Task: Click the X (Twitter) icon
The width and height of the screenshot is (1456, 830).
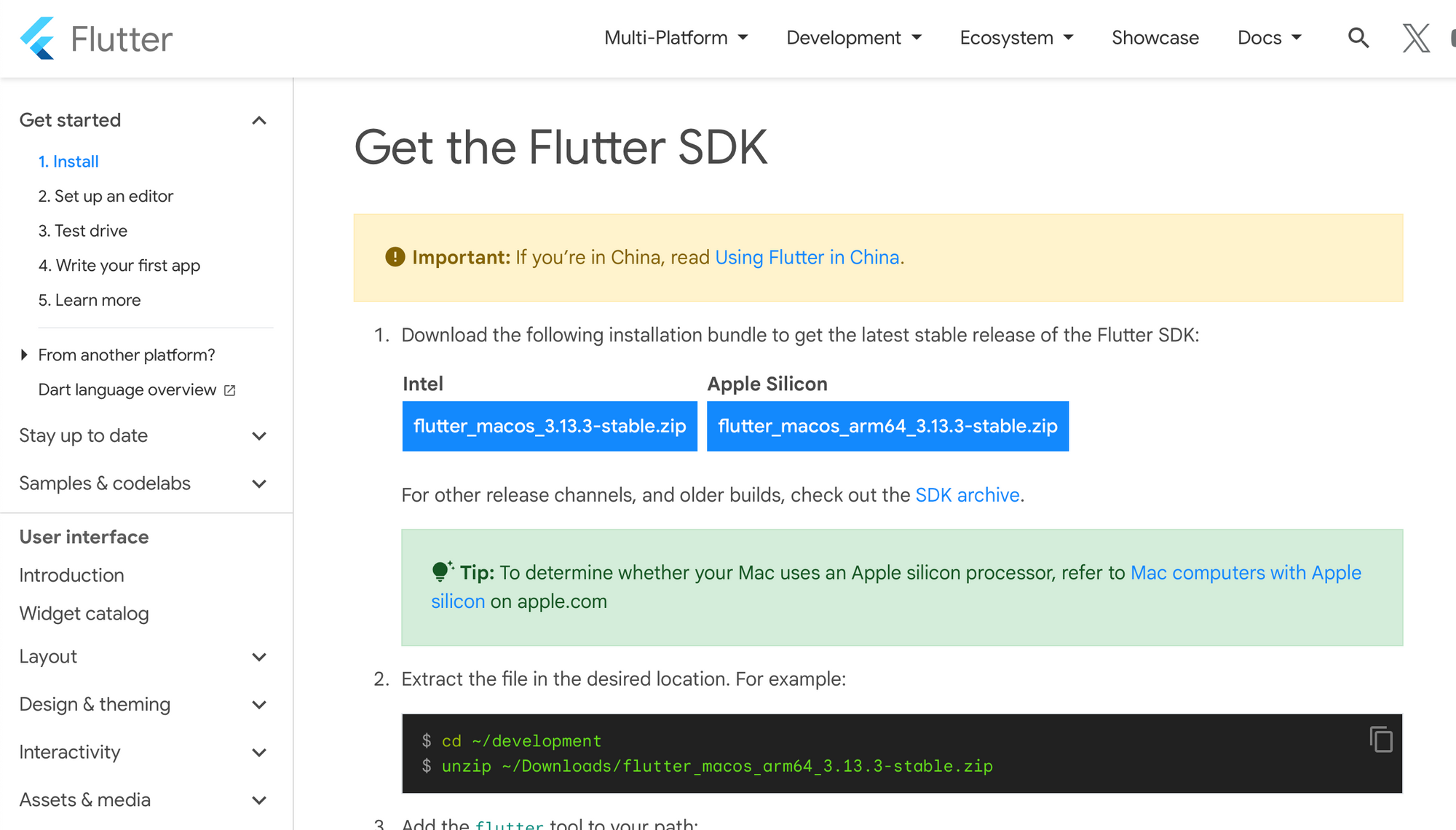Action: (1416, 38)
